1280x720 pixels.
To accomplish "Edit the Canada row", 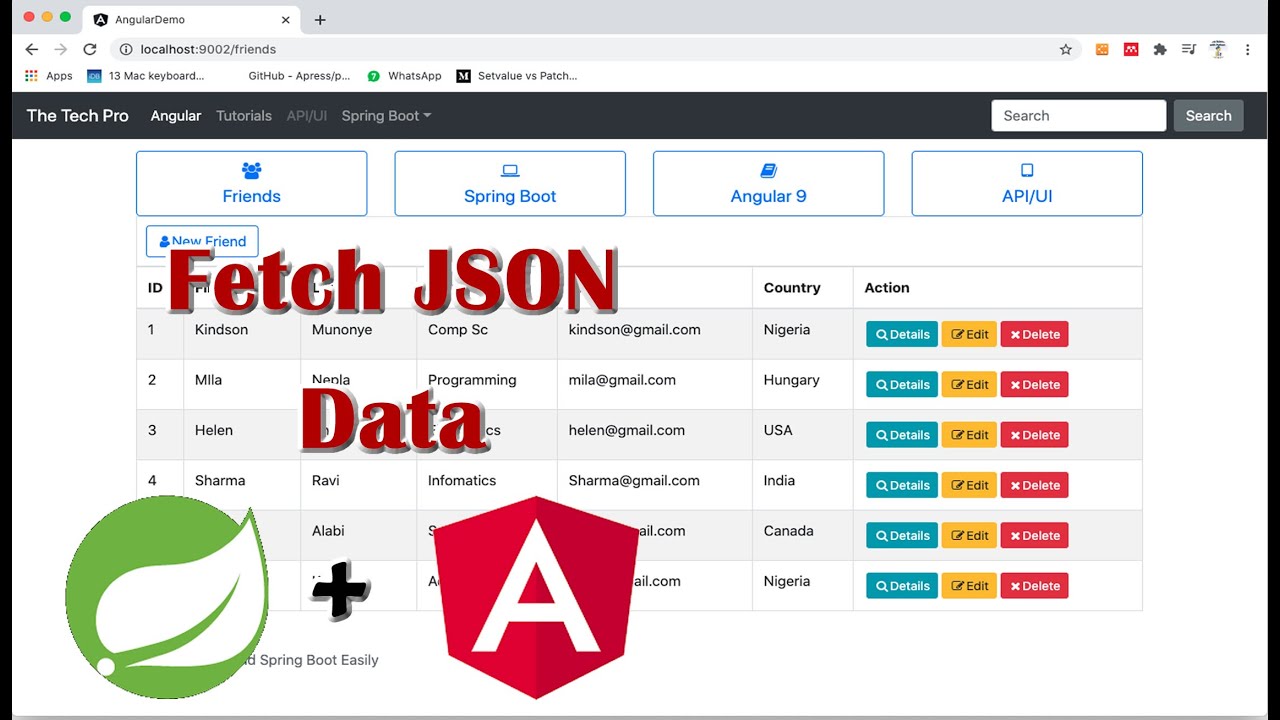I will pyautogui.click(x=969, y=535).
